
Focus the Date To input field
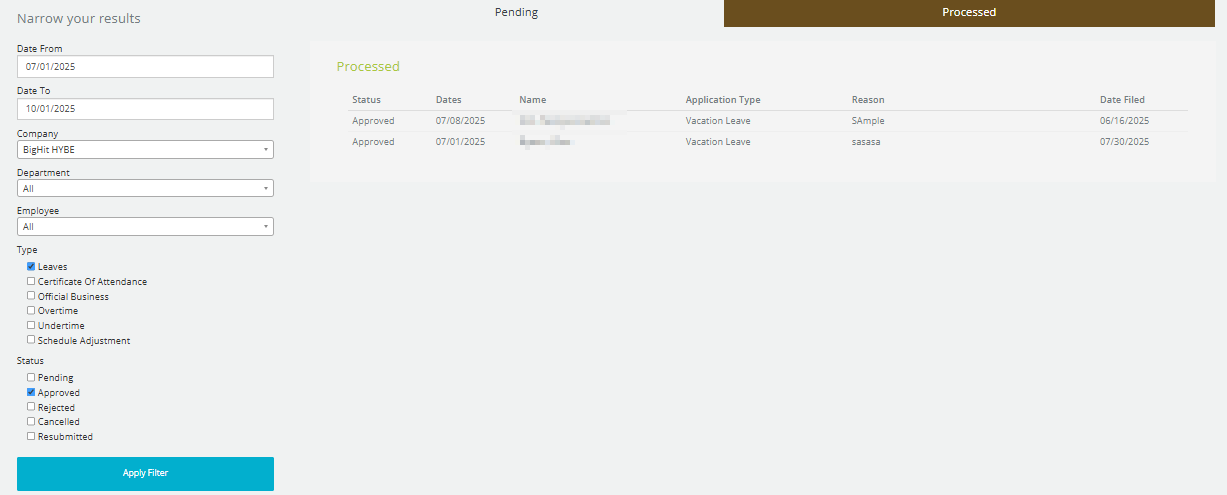pos(145,109)
